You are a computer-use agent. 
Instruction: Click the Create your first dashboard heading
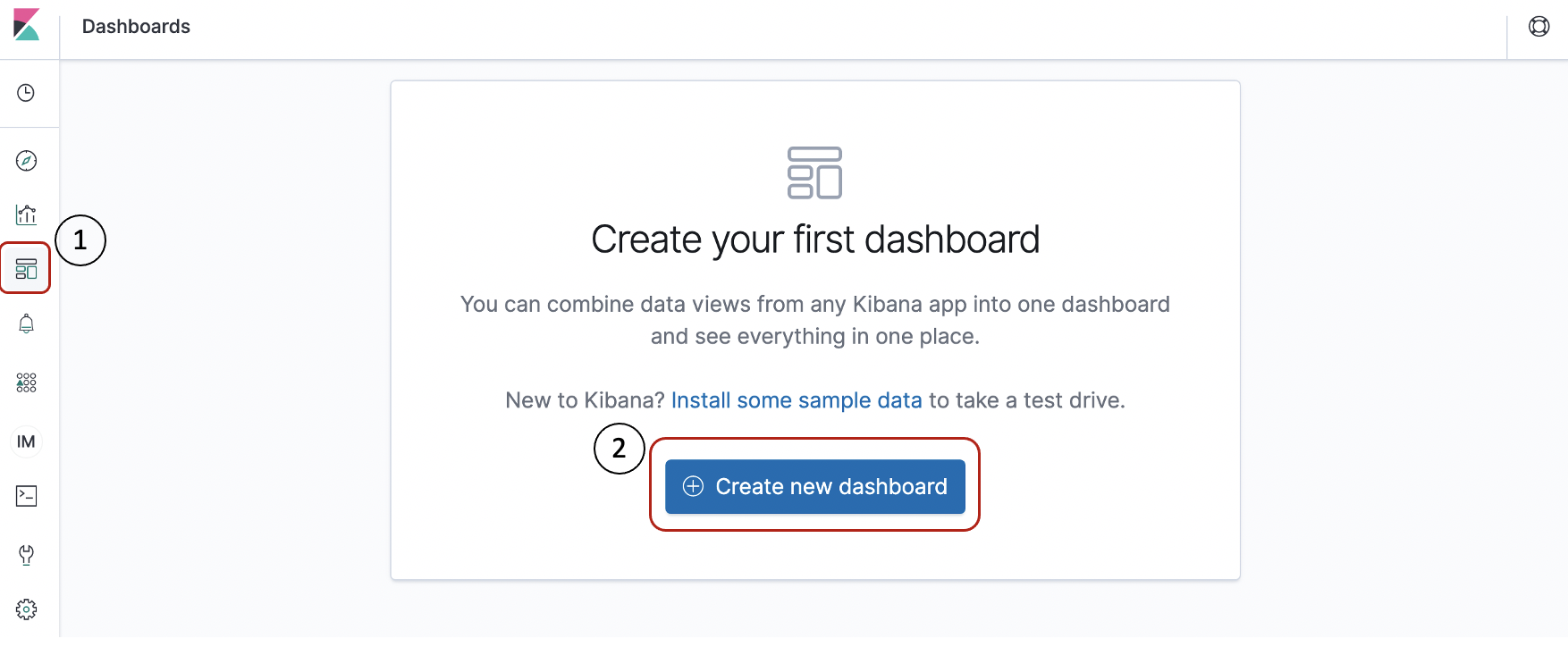coord(815,239)
